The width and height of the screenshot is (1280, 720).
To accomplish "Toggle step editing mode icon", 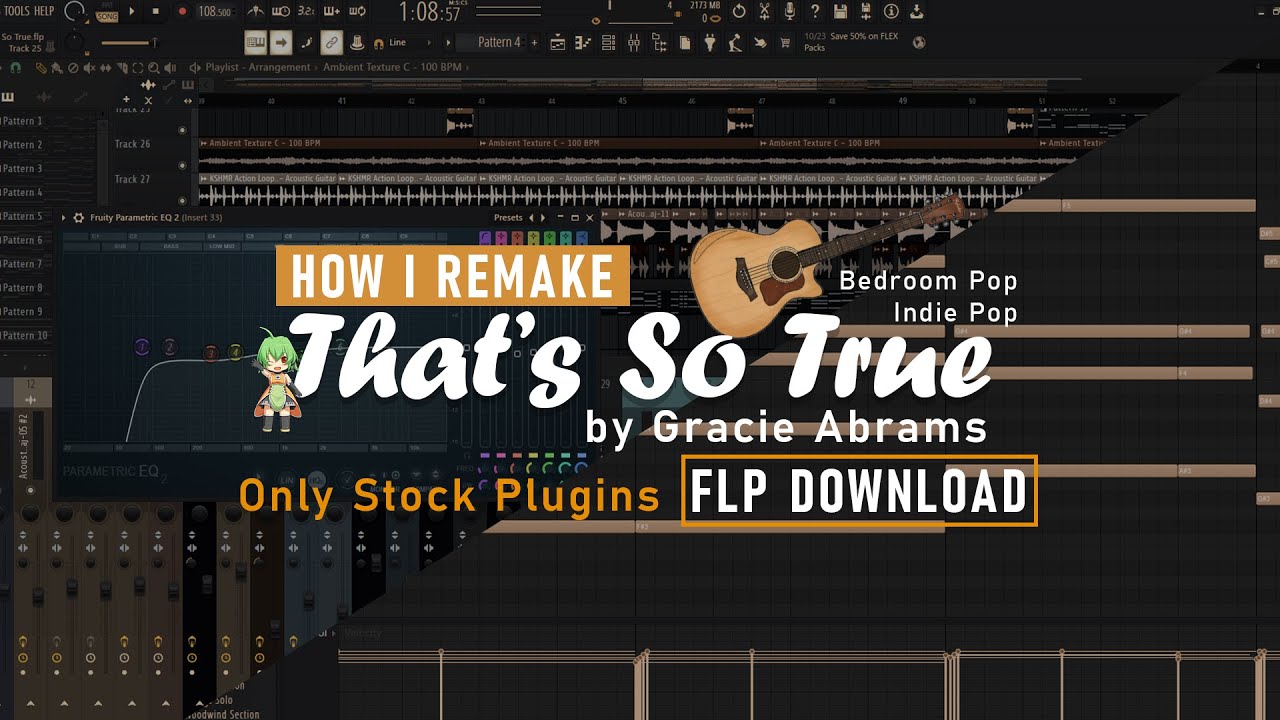I will [307, 43].
